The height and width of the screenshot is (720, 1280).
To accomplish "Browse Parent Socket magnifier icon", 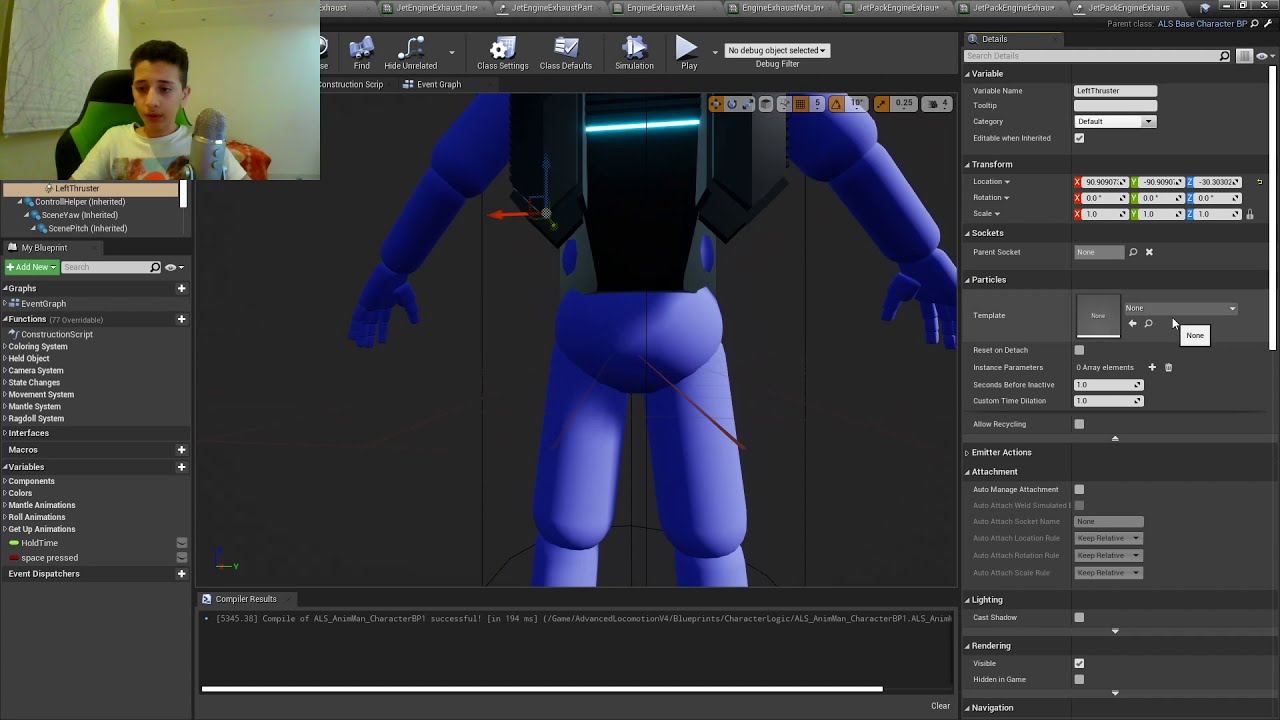I will [1133, 252].
